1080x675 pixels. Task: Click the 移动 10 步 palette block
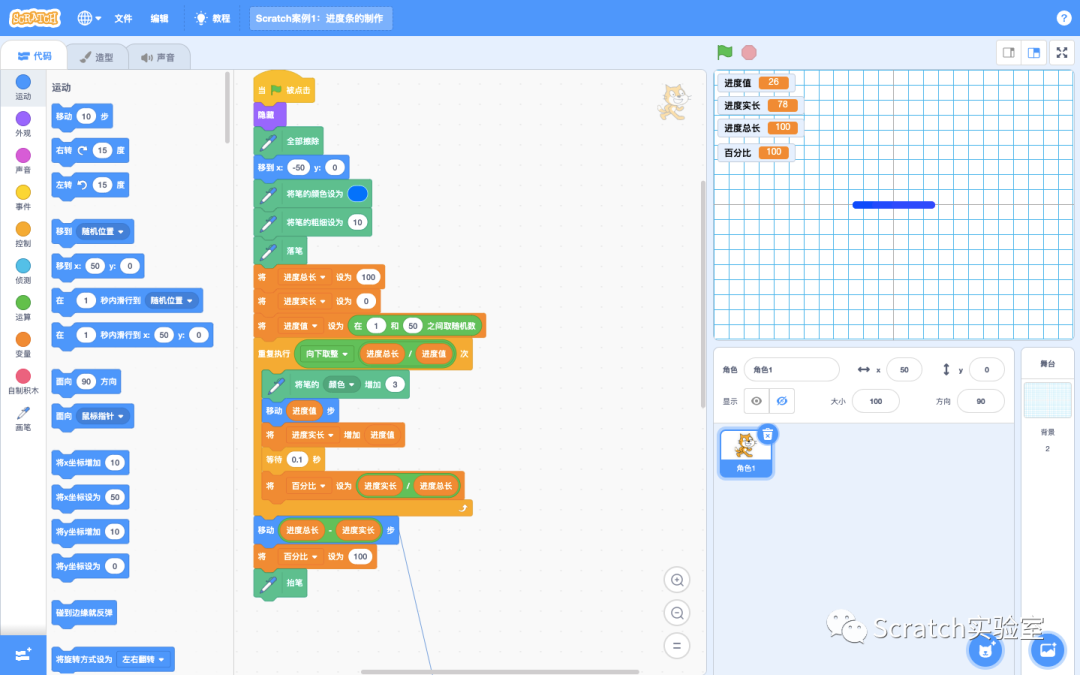tap(82, 116)
